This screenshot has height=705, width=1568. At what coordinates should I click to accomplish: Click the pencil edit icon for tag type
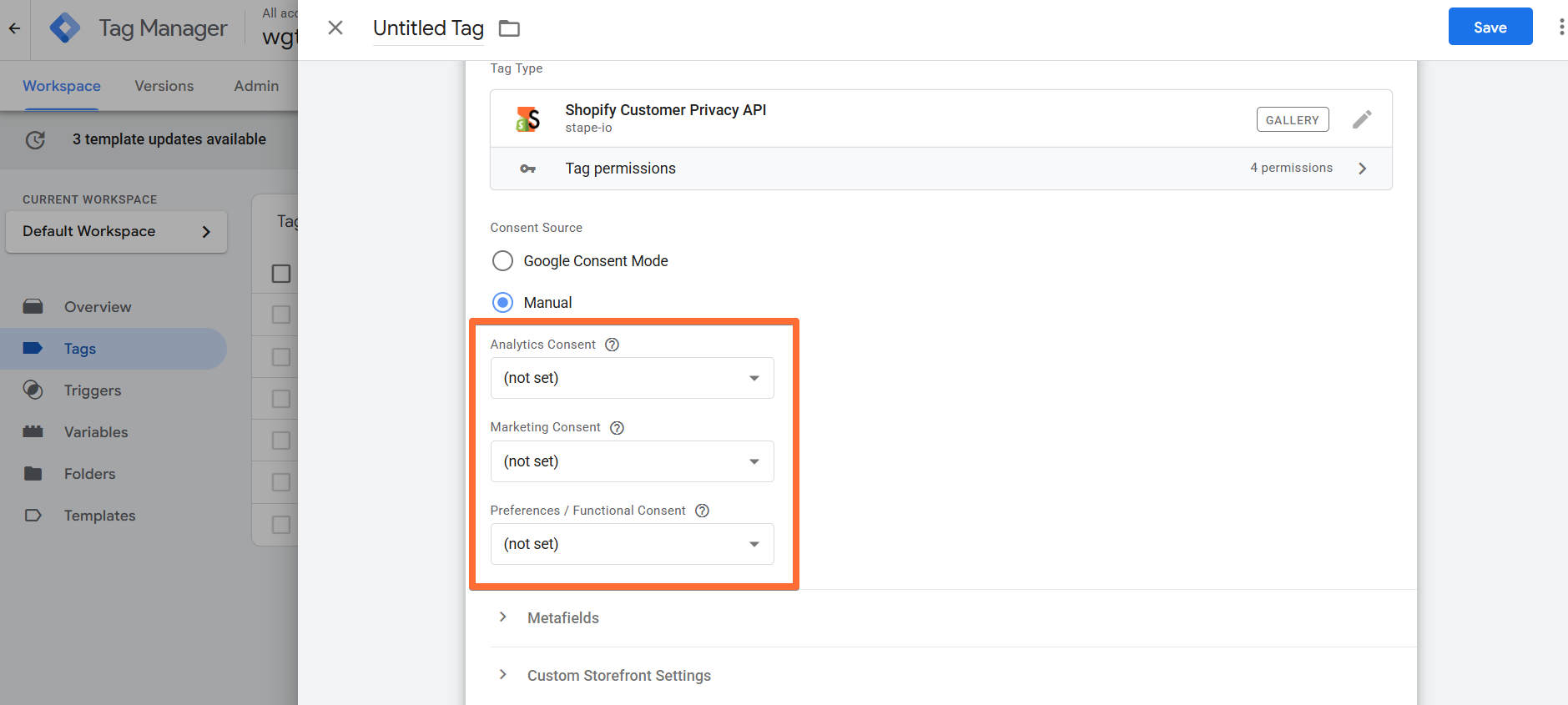tap(1362, 119)
